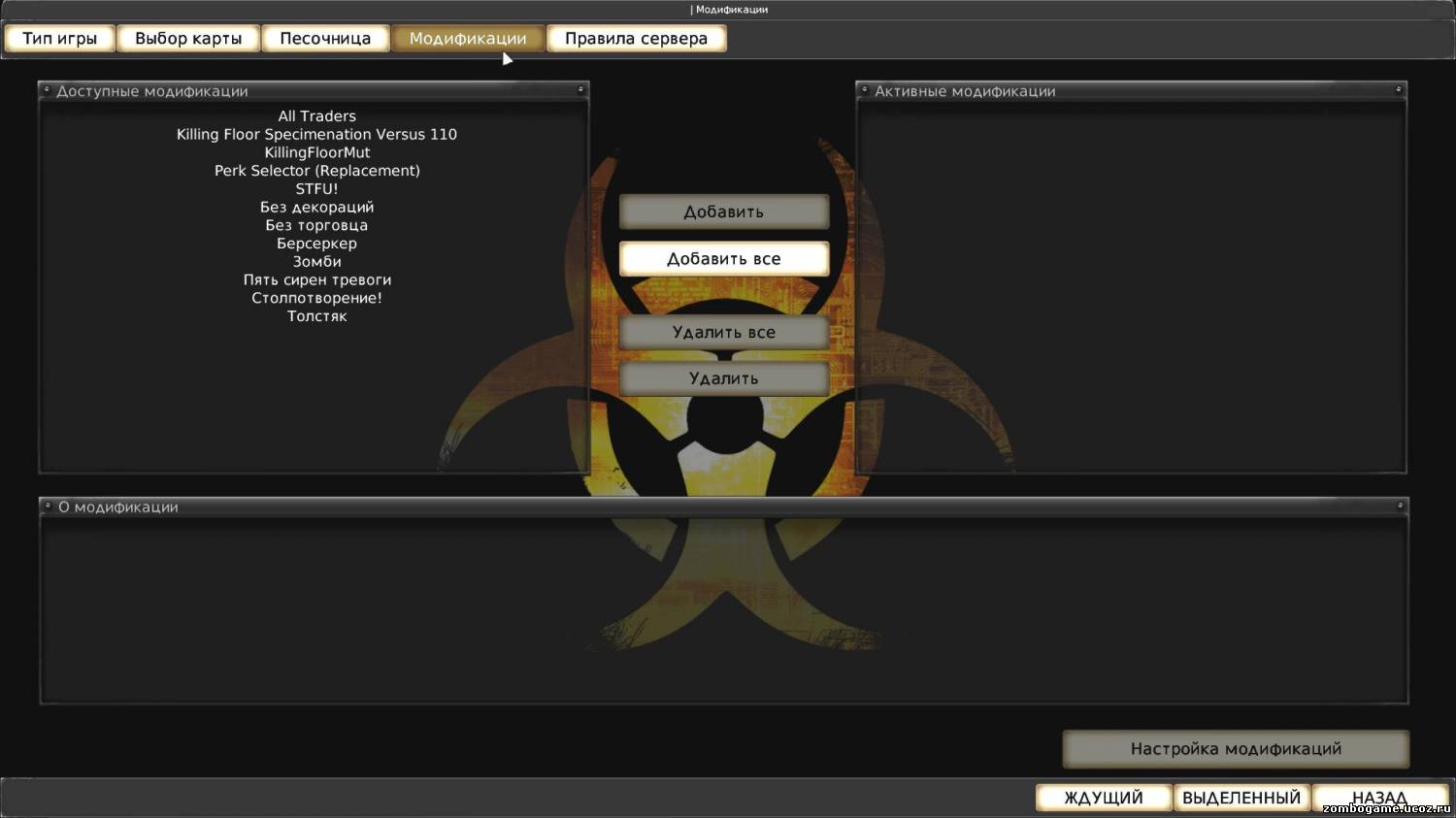1456x818 pixels.
Task: Select STFU! mutator
Action: click(317, 189)
